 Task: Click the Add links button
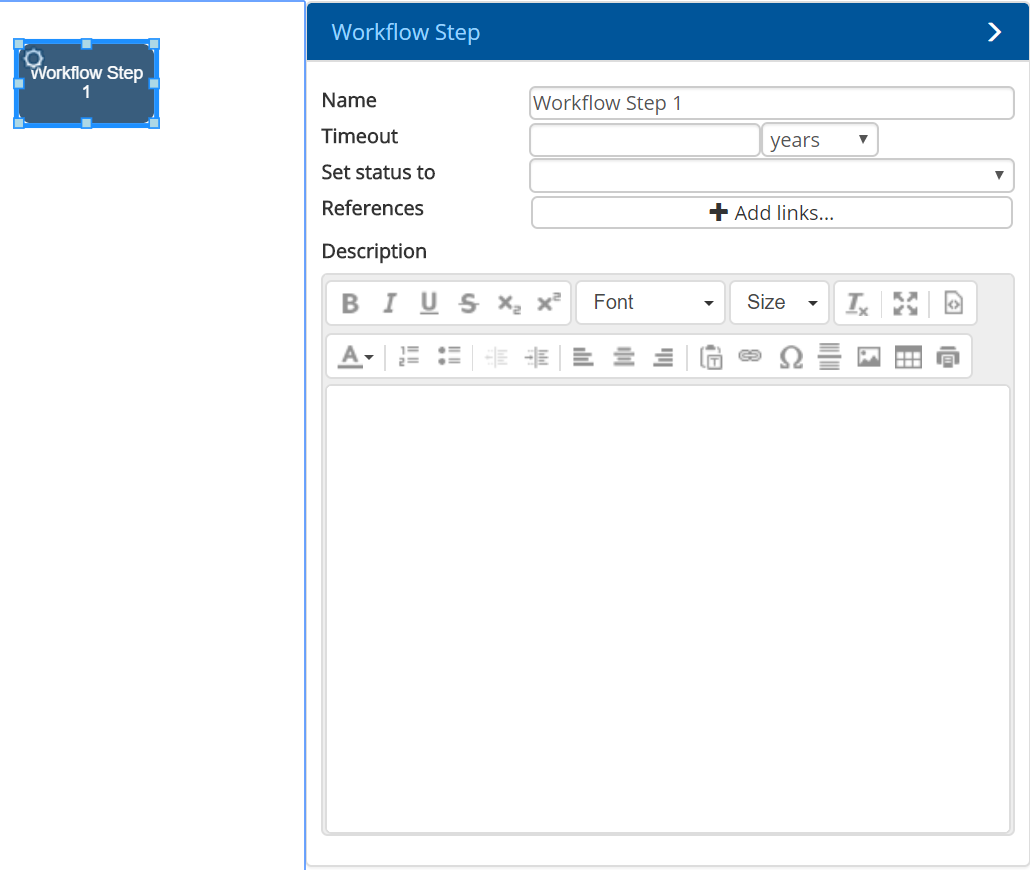point(771,213)
